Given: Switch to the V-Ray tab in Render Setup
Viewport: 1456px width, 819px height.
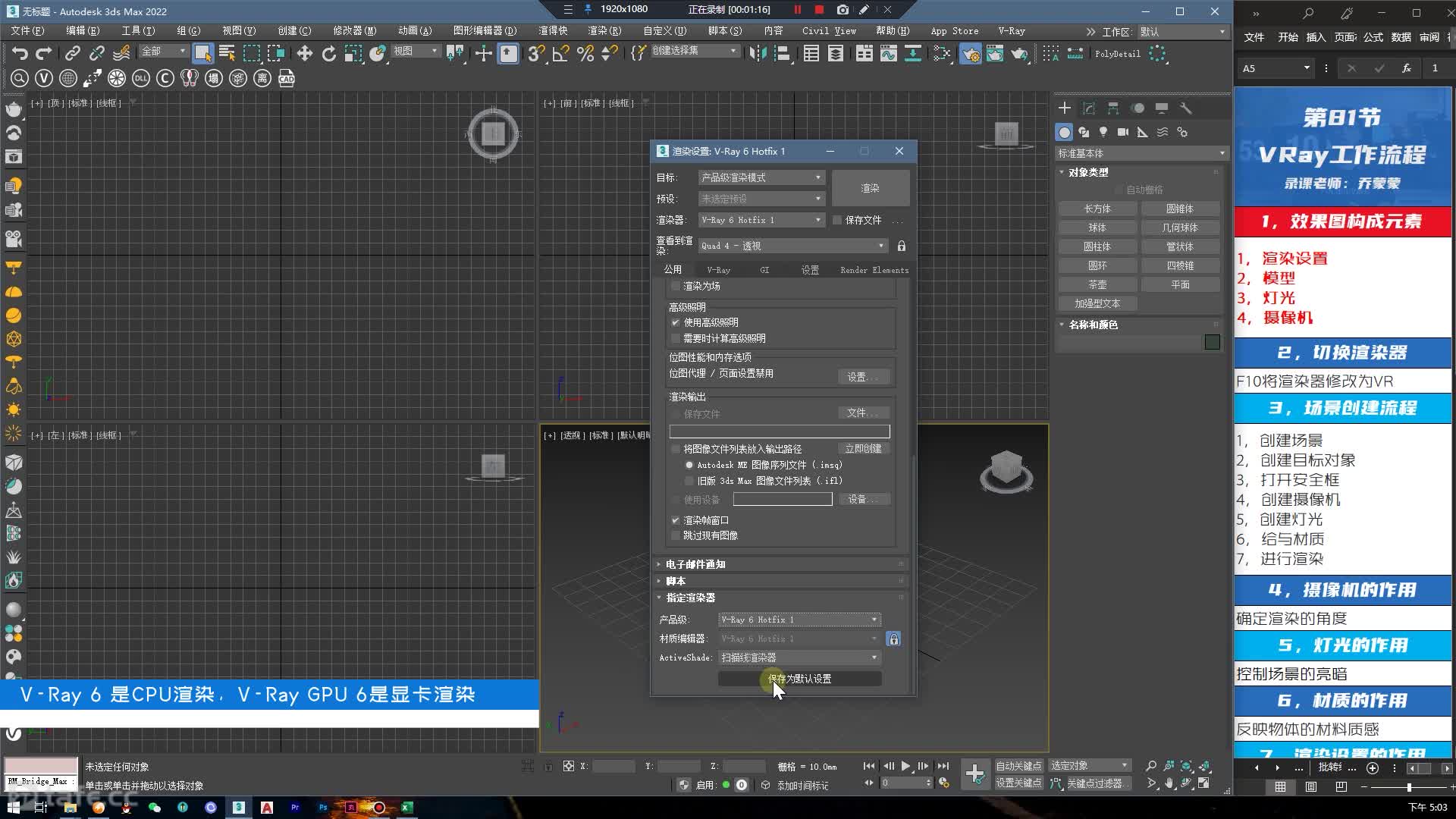Looking at the screenshot, I should click(x=718, y=270).
